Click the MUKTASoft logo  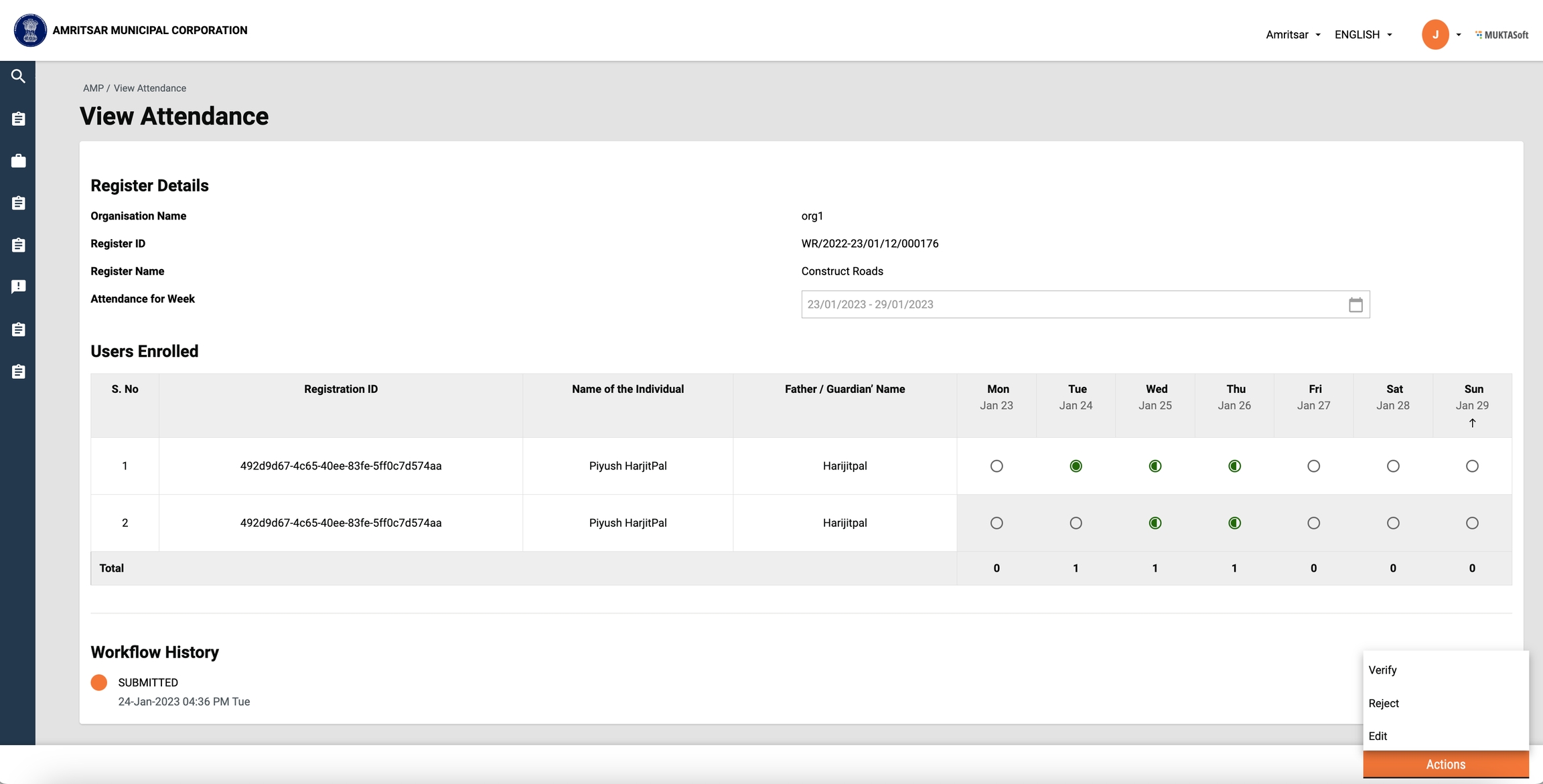pos(1501,35)
